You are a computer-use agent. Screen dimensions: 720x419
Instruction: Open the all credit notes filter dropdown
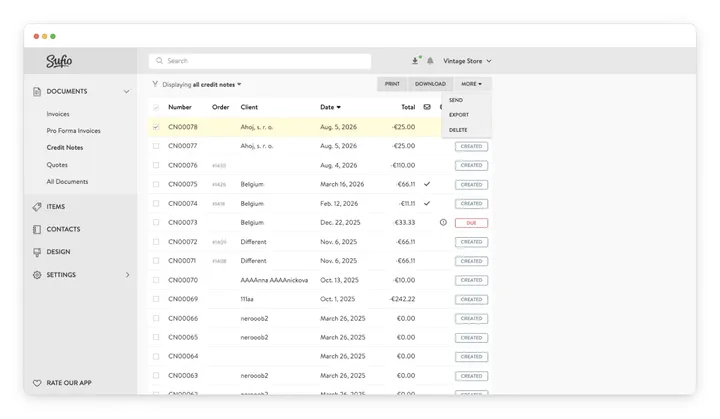pyautogui.click(x=217, y=85)
